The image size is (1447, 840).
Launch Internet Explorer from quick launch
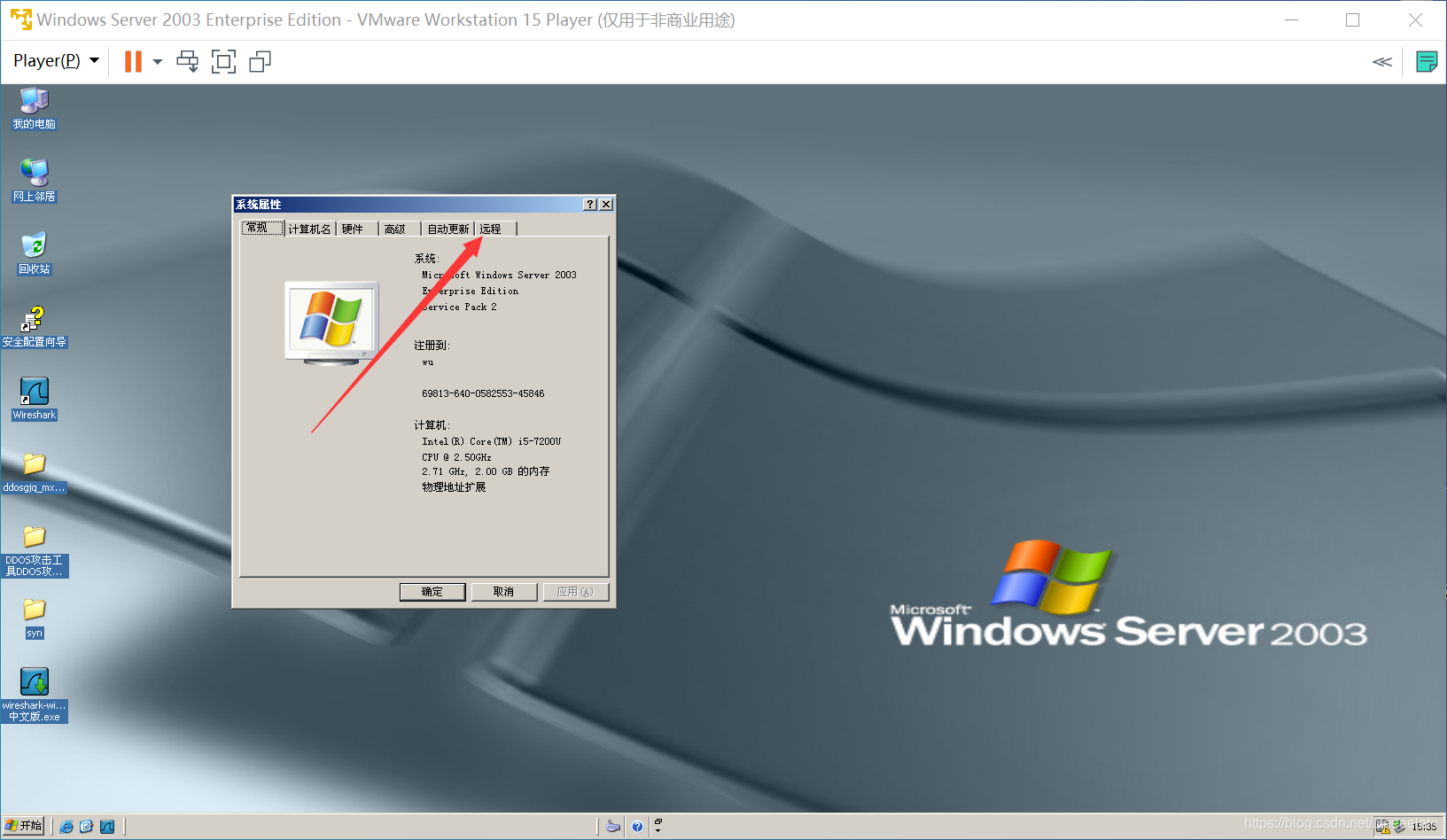tap(66, 827)
